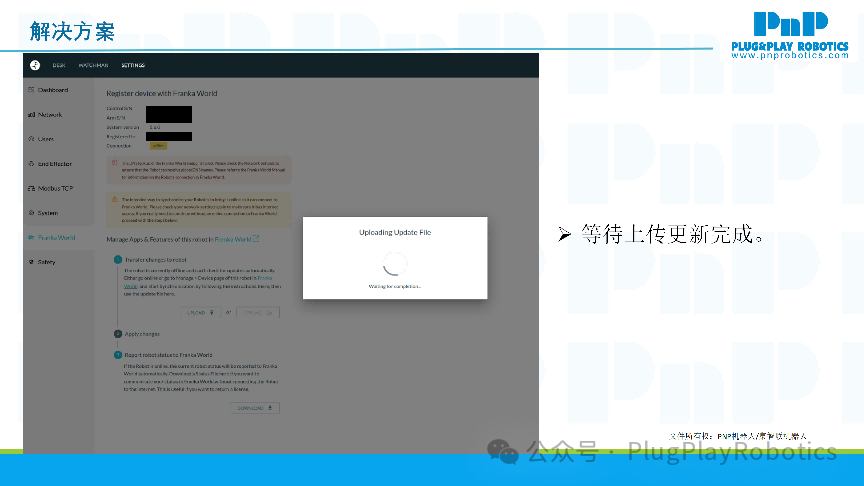This screenshot has width=864, height=486.
Task: Click the UPLOAD button
Action: tap(201, 312)
